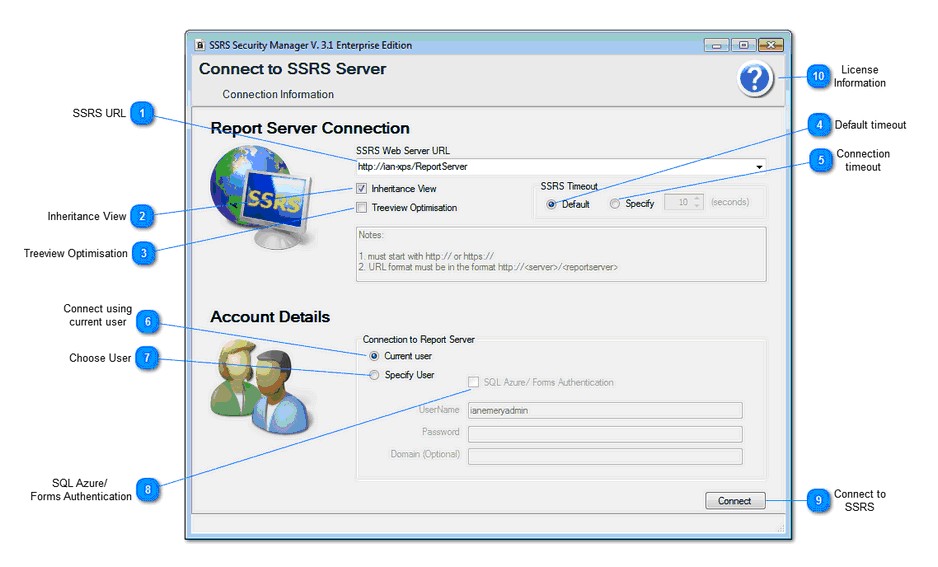The height and width of the screenshot is (567, 938).
Task: Click the UserName text field
Action: [605, 410]
